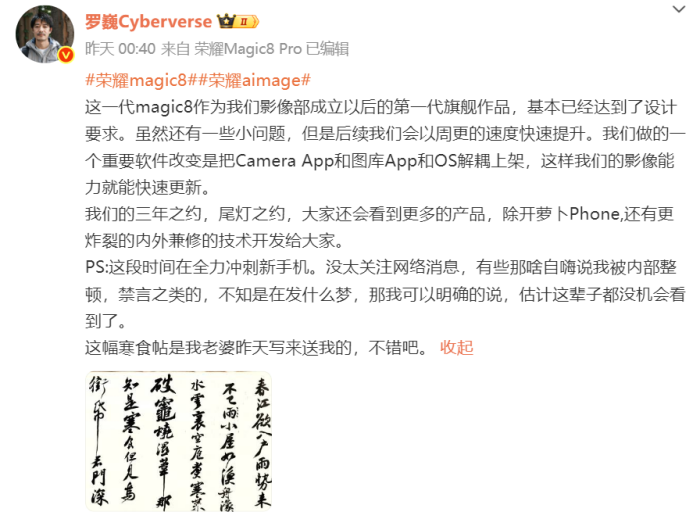This screenshot has height=519, width=700.
Task: Collapse the post with 收起
Action: (x=456, y=347)
